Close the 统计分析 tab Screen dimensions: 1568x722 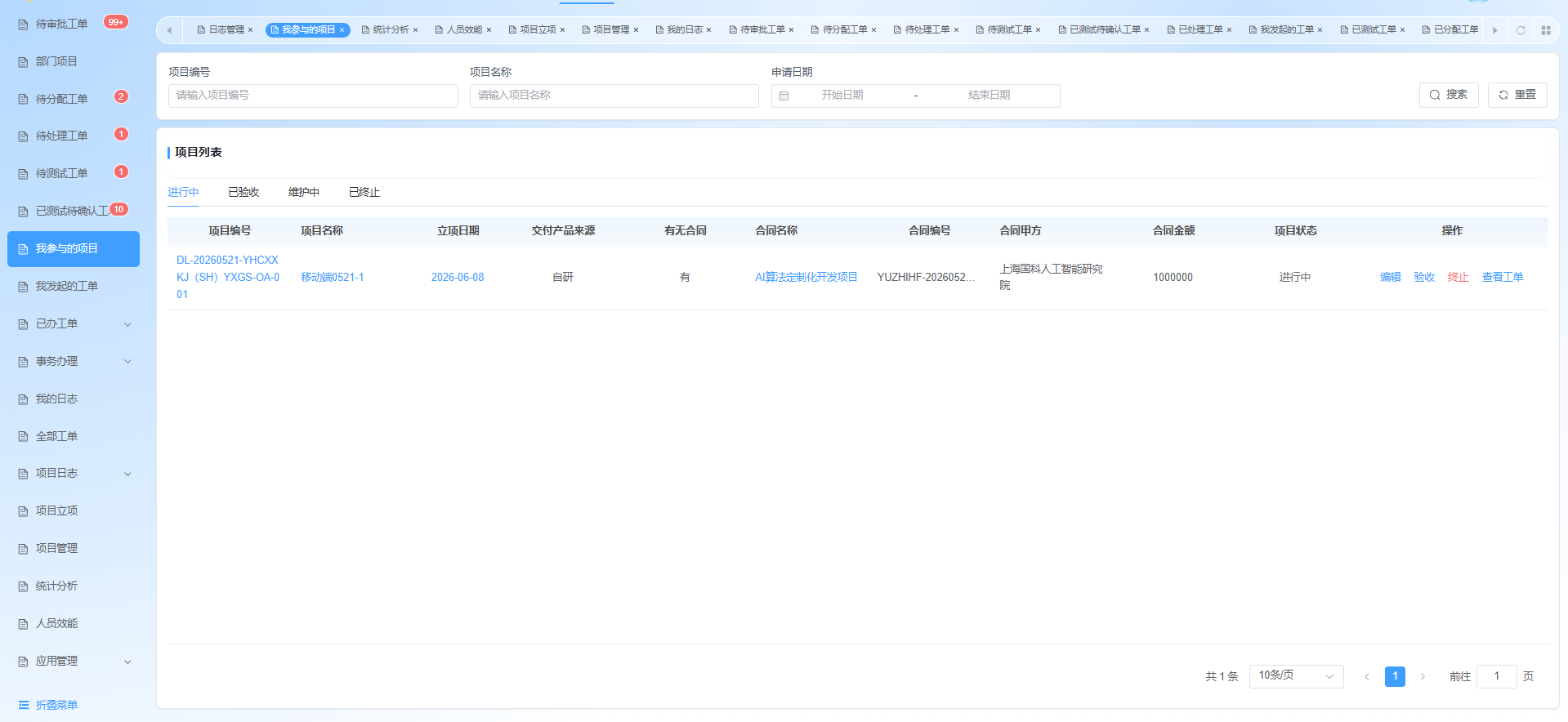(415, 30)
